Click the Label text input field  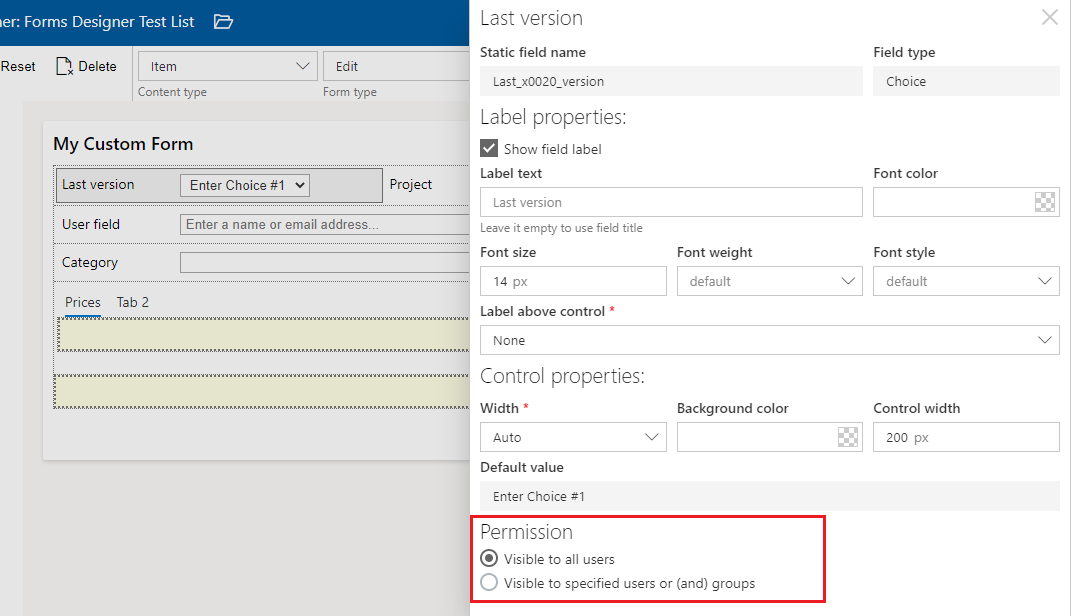point(670,202)
